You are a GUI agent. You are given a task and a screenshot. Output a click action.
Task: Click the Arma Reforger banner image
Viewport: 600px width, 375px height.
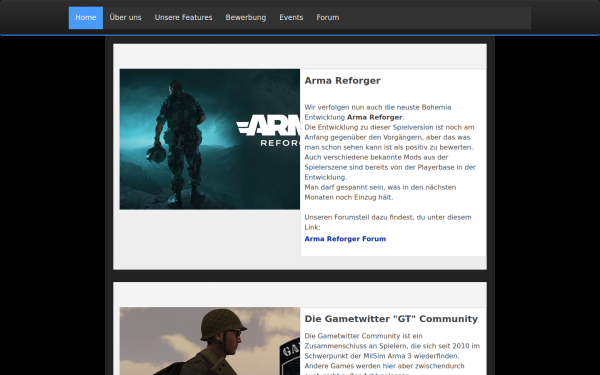pyautogui.click(x=210, y=139)
